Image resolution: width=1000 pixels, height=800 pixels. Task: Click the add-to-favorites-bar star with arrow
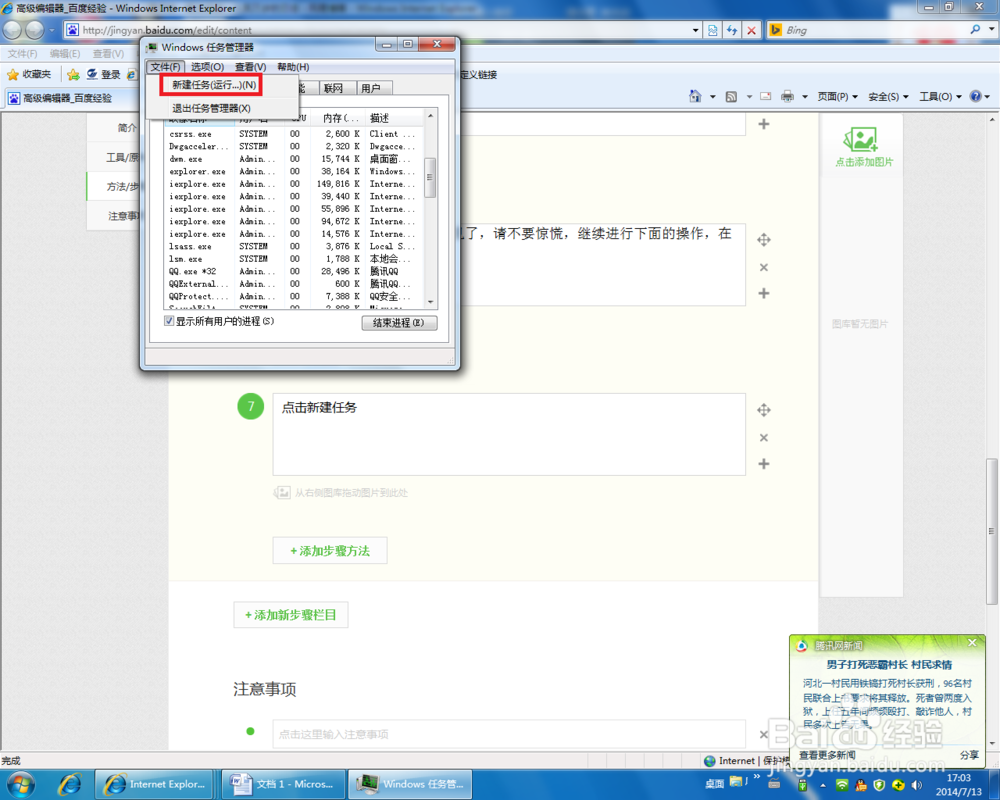point(73,75)
